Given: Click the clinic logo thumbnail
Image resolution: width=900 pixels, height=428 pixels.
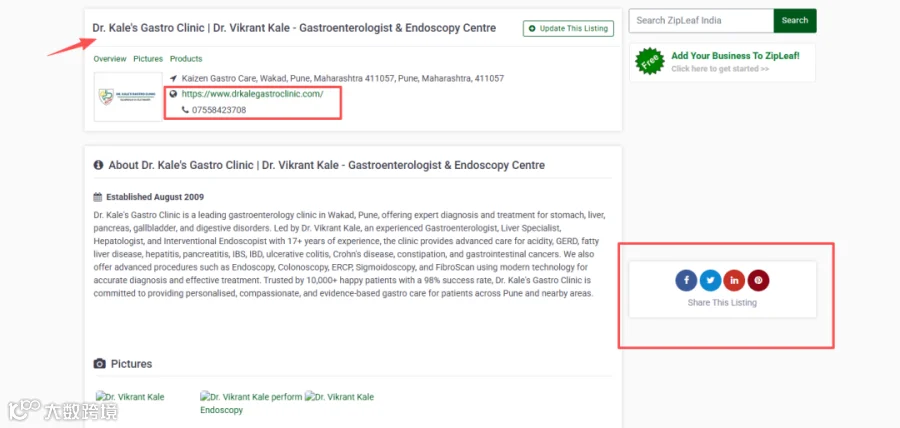Looking at the screenshot, I should coord(128,96).
